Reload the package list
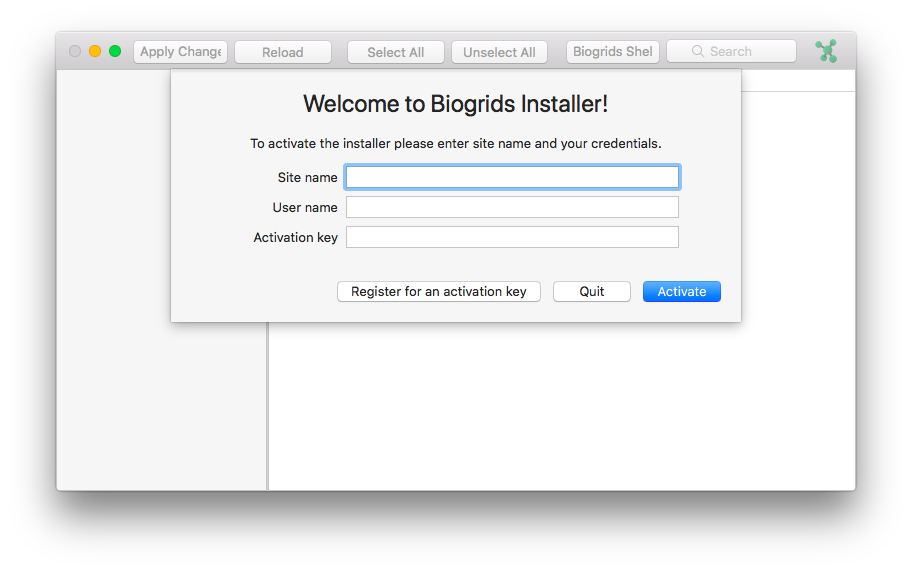The width and height of the screenshot is (912, 571). pos(283,52)
